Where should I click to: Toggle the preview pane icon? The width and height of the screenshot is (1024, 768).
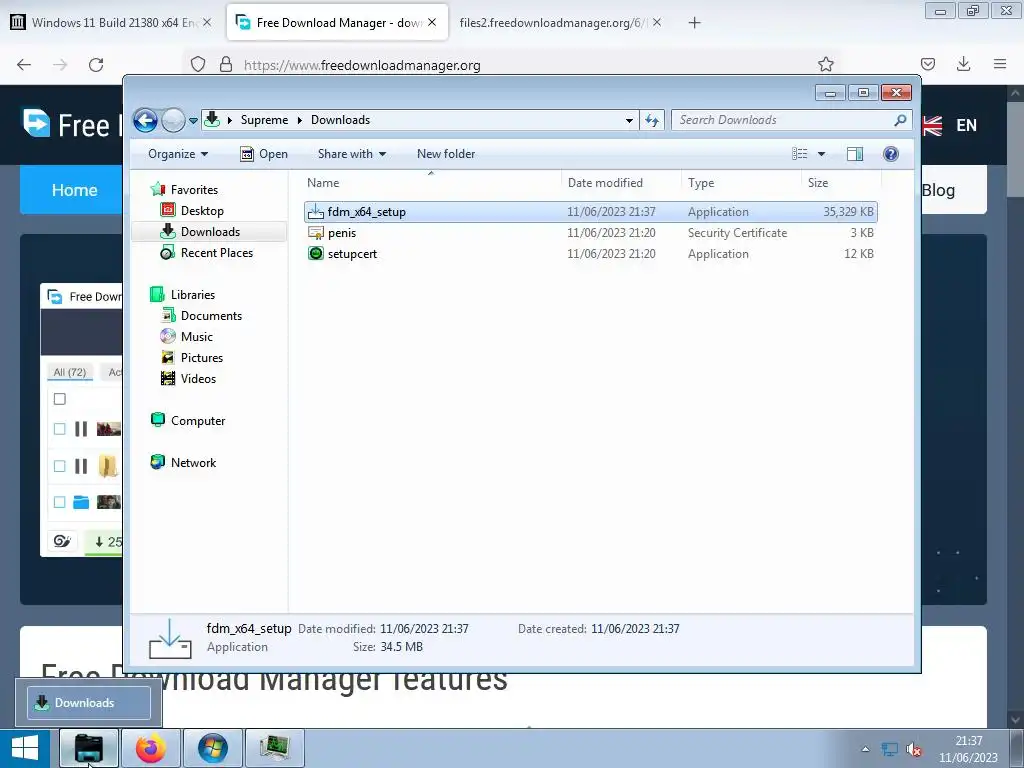tap(855, 154)
